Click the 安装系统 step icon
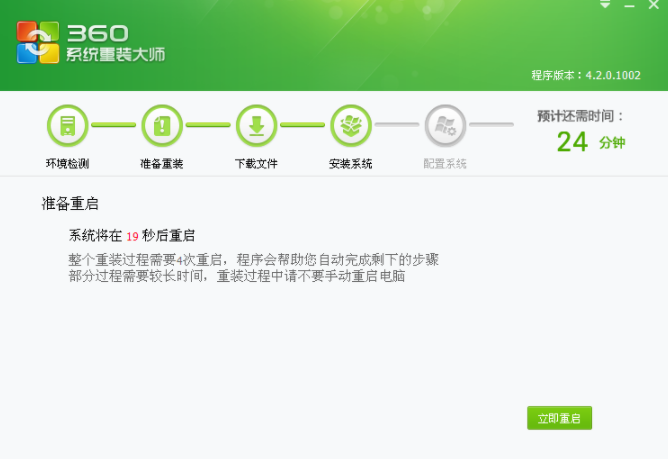This screenshot has height=459, width=668. [x=351, y=126]
